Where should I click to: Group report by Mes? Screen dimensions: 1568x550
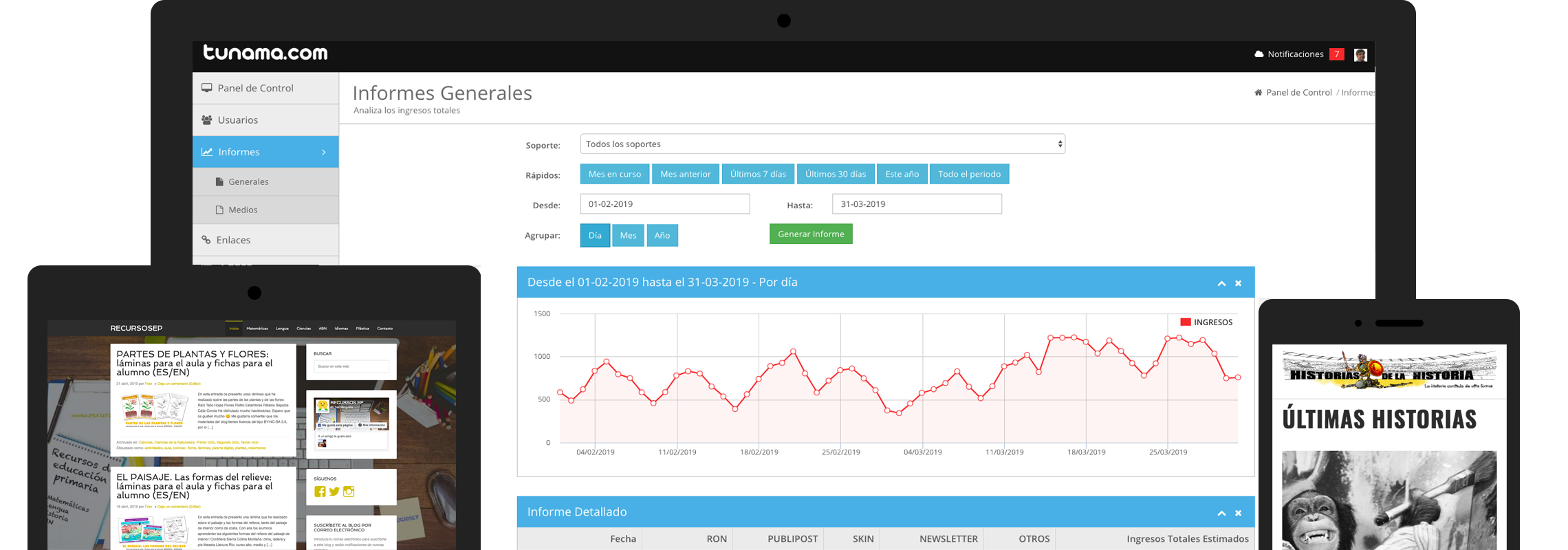tap(628, 235)
